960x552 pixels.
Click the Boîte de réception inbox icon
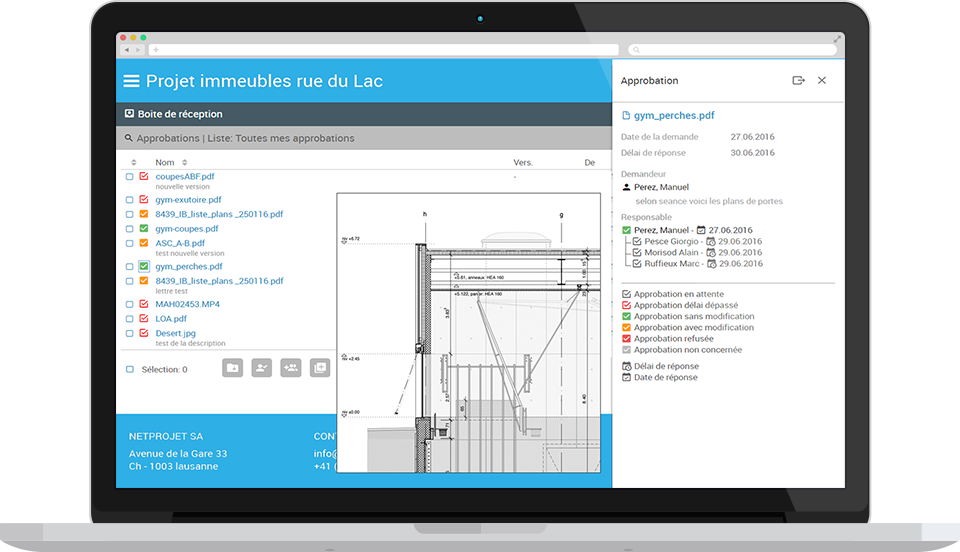pyautogui.click(x=129, y=114)
